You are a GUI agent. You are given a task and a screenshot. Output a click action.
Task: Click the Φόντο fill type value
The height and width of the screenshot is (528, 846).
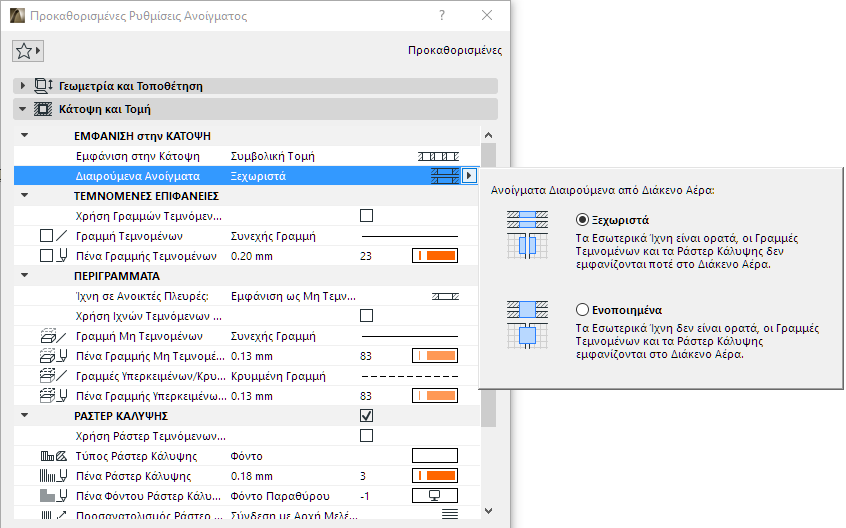(x=246, y=456)
